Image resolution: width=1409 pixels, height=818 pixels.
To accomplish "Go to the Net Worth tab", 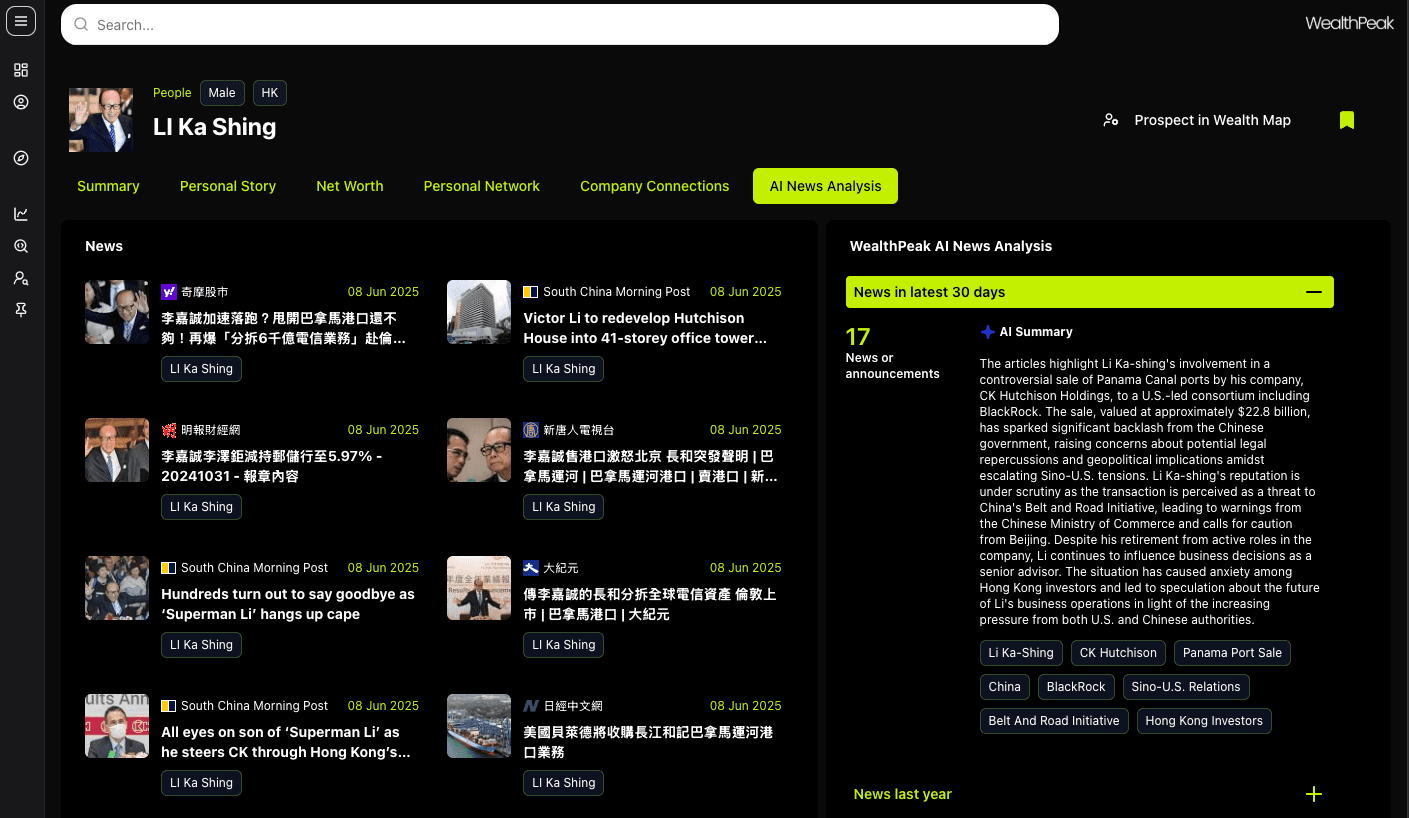I will 350,186.
